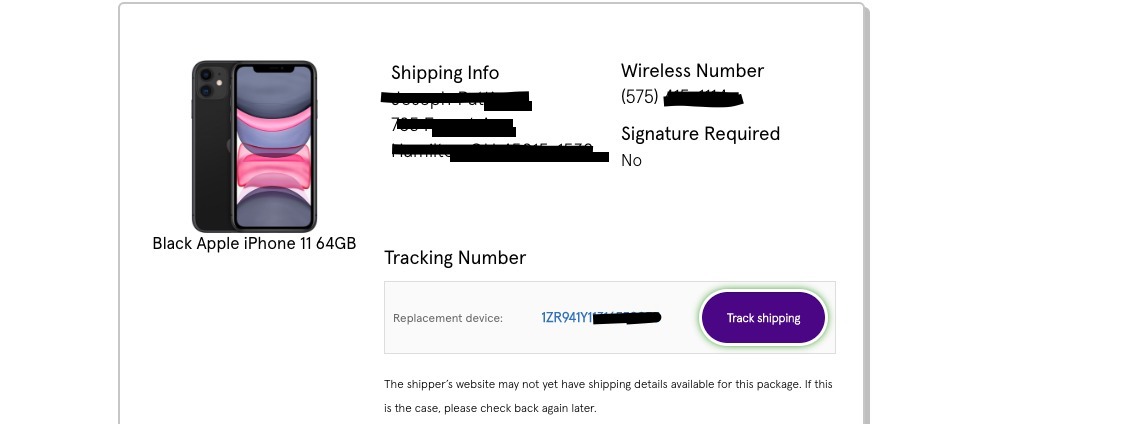Image resolution: width=1140 pixels, height=424 pixels.
Task: Click the redacted street address line
Action: 452,126
